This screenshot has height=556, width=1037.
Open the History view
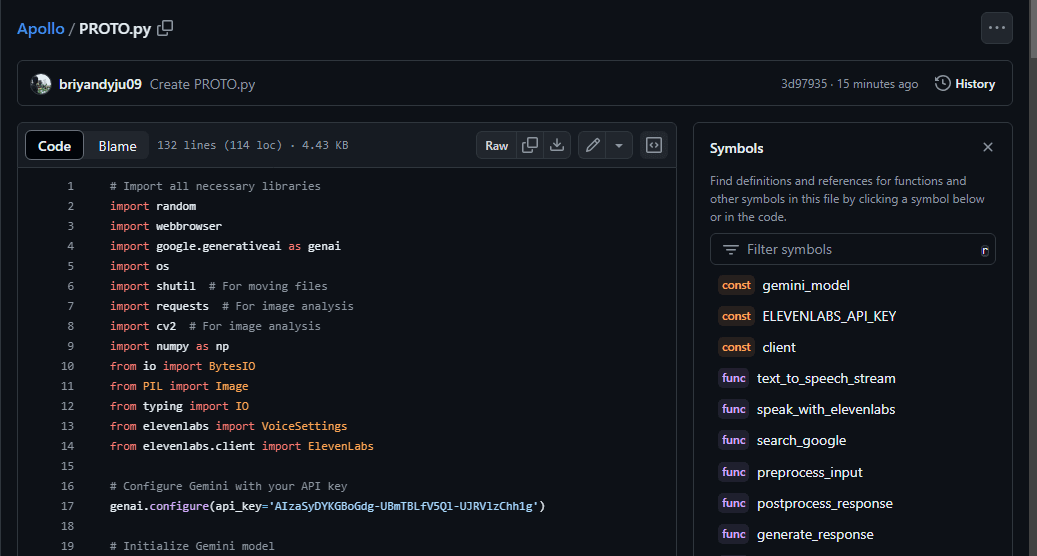point(965,84)
